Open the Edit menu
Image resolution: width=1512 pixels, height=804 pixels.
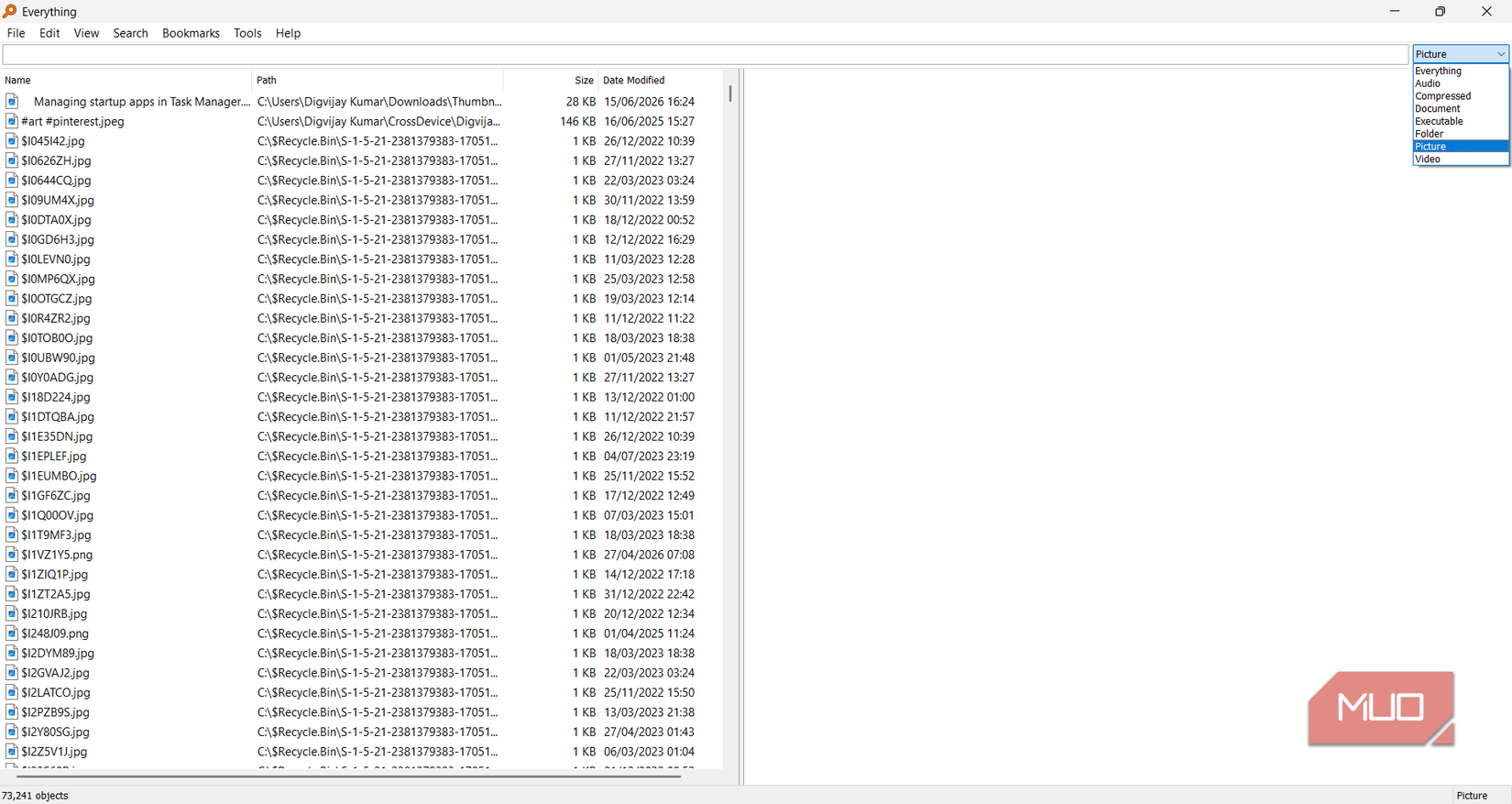49,33
